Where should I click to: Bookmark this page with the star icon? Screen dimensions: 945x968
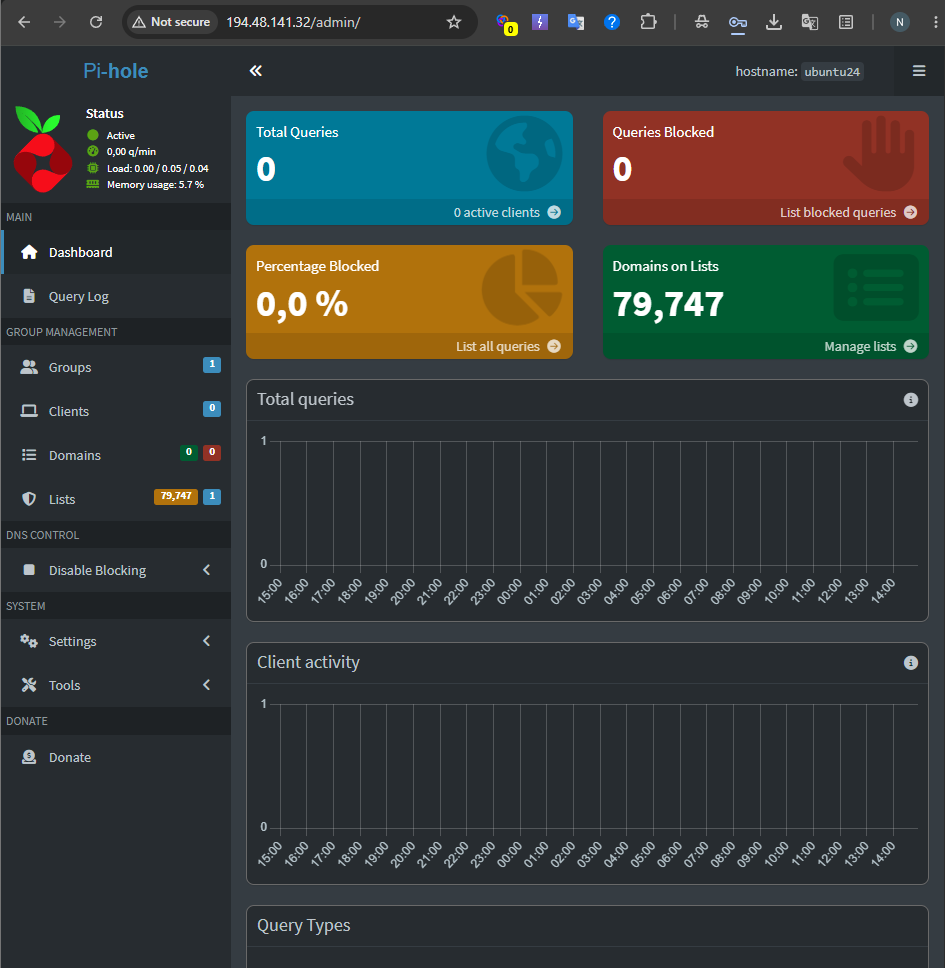point(454,22)
